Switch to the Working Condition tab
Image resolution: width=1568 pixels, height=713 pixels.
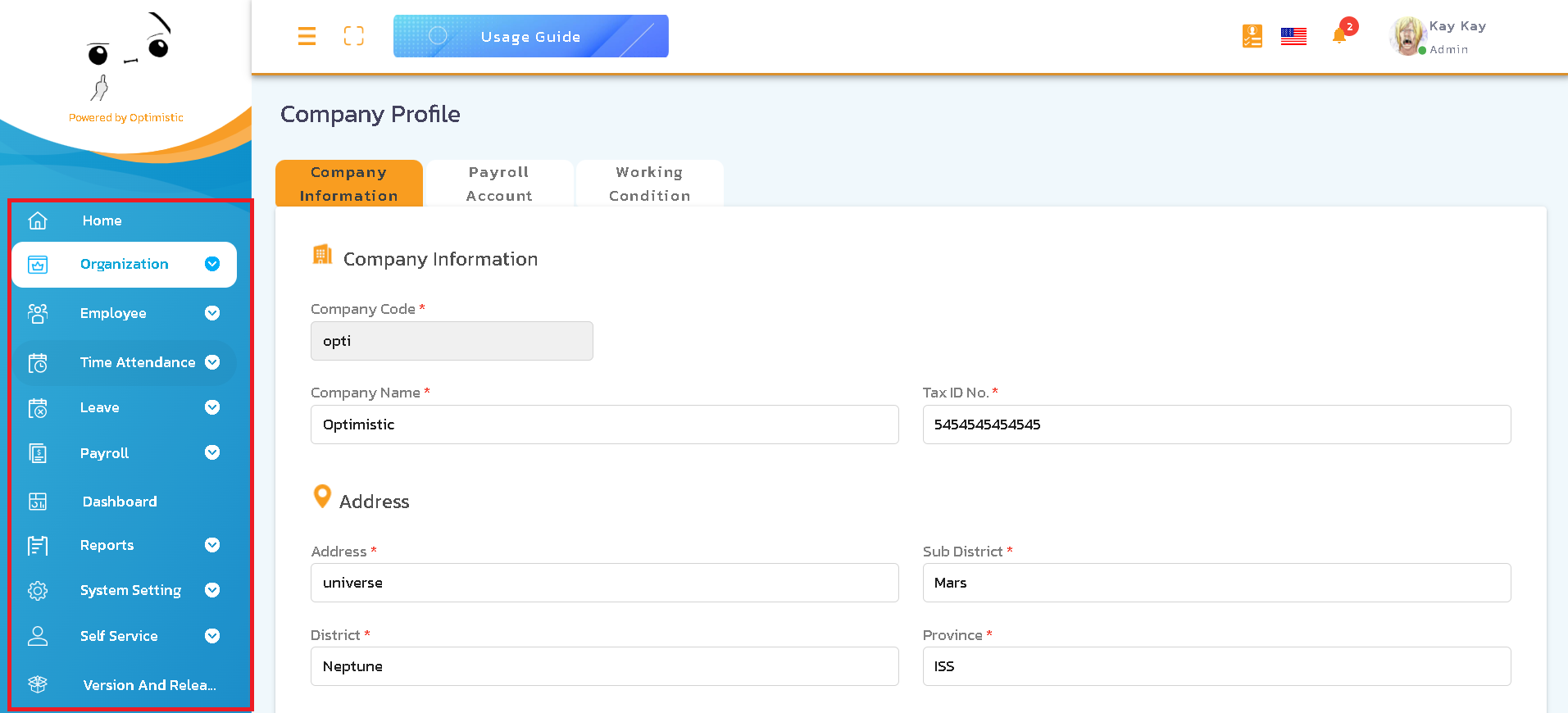[649, 184]
